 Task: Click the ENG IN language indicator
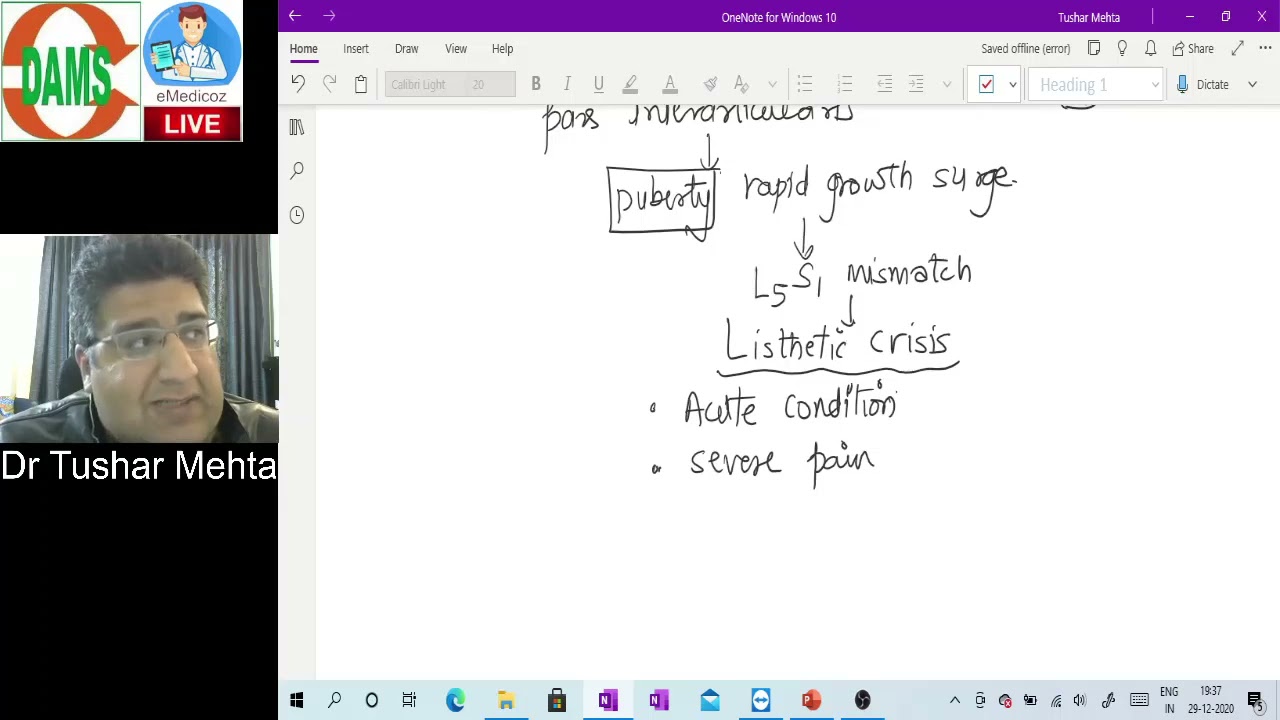click(1169, 701)
